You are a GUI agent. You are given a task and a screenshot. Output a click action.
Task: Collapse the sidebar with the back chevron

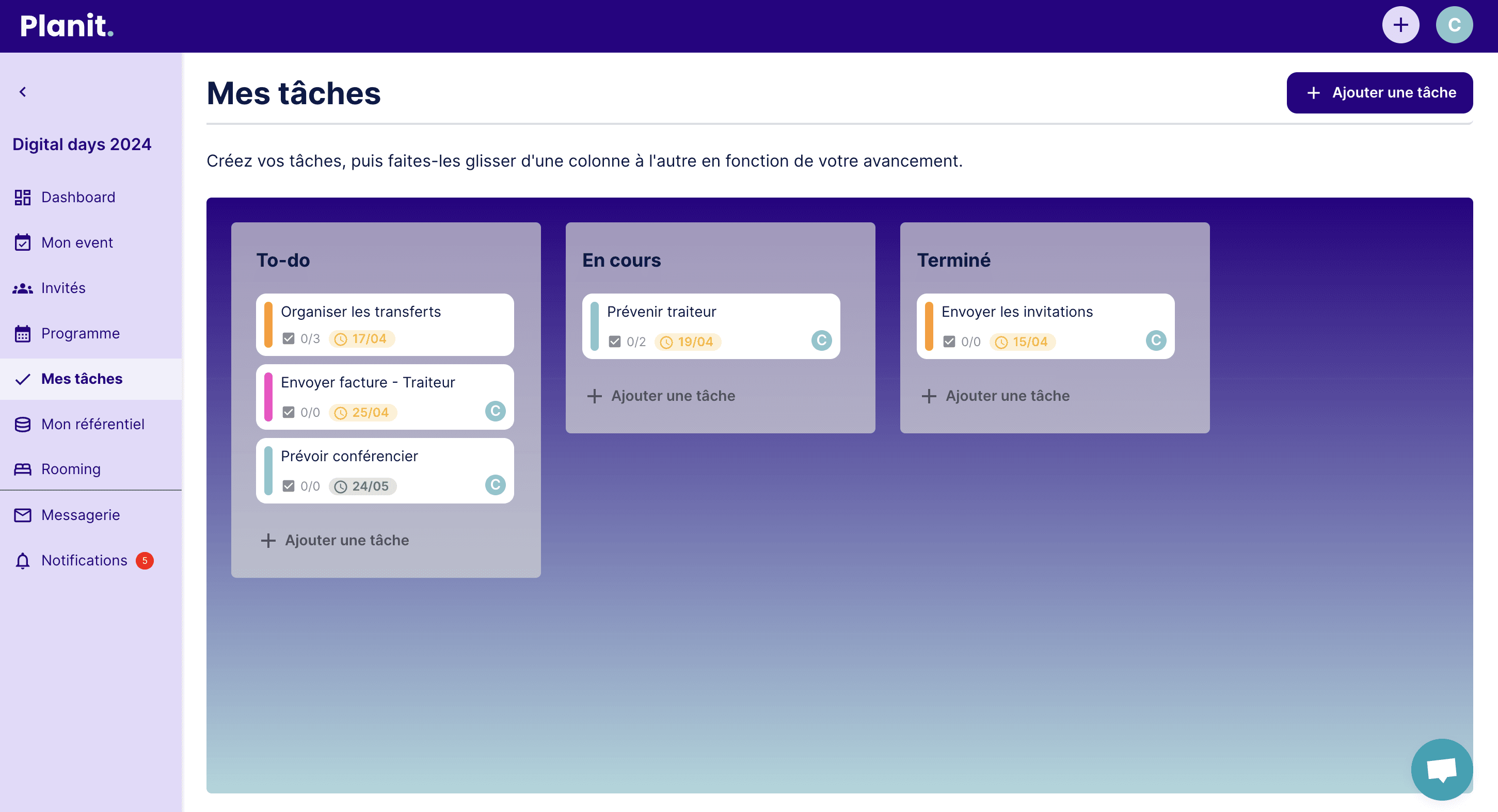[23, 92]
